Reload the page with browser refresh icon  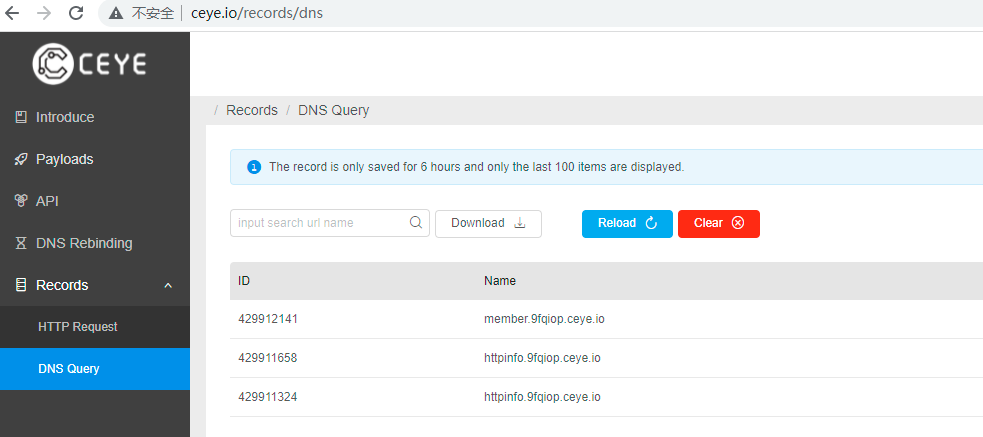(x=76, y=14)
